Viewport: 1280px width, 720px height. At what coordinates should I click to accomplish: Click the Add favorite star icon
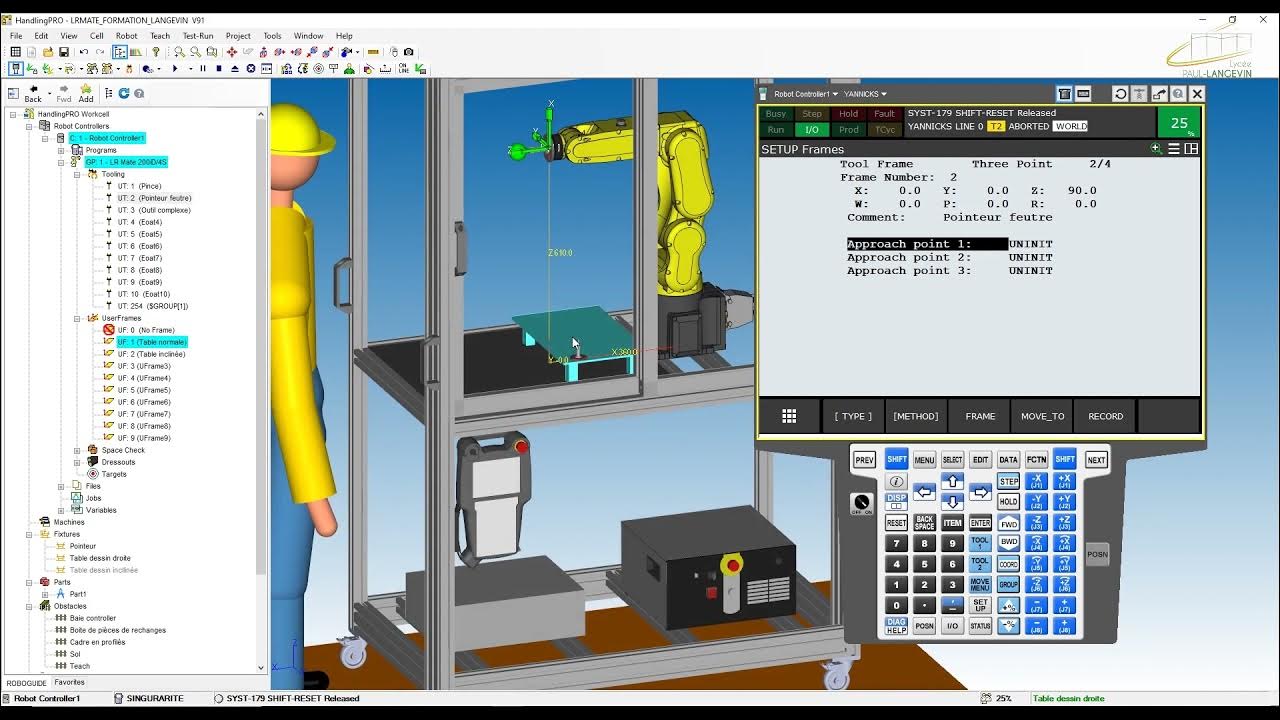(86, 93)
